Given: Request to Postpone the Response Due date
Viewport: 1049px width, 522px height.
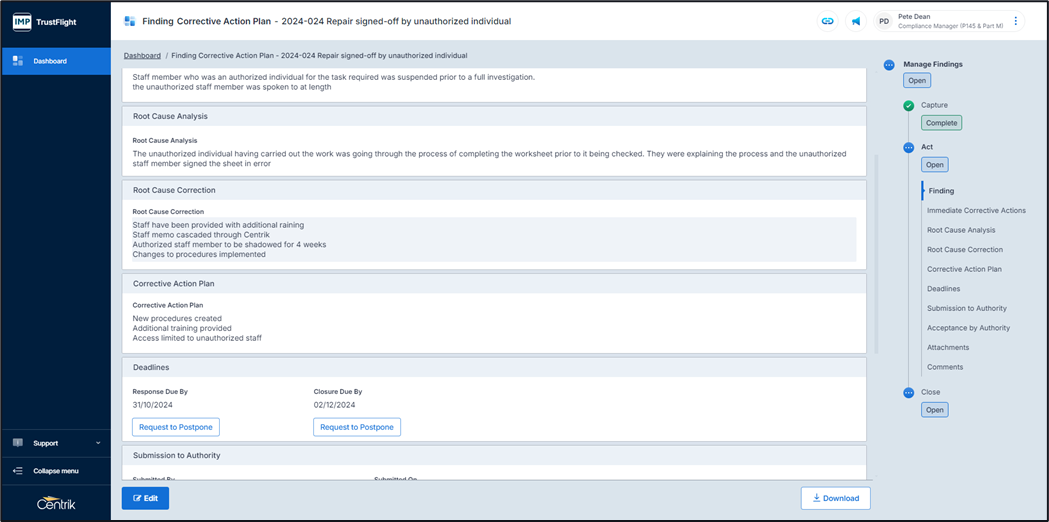Looking at the screenshot, I should coord(176,427).
